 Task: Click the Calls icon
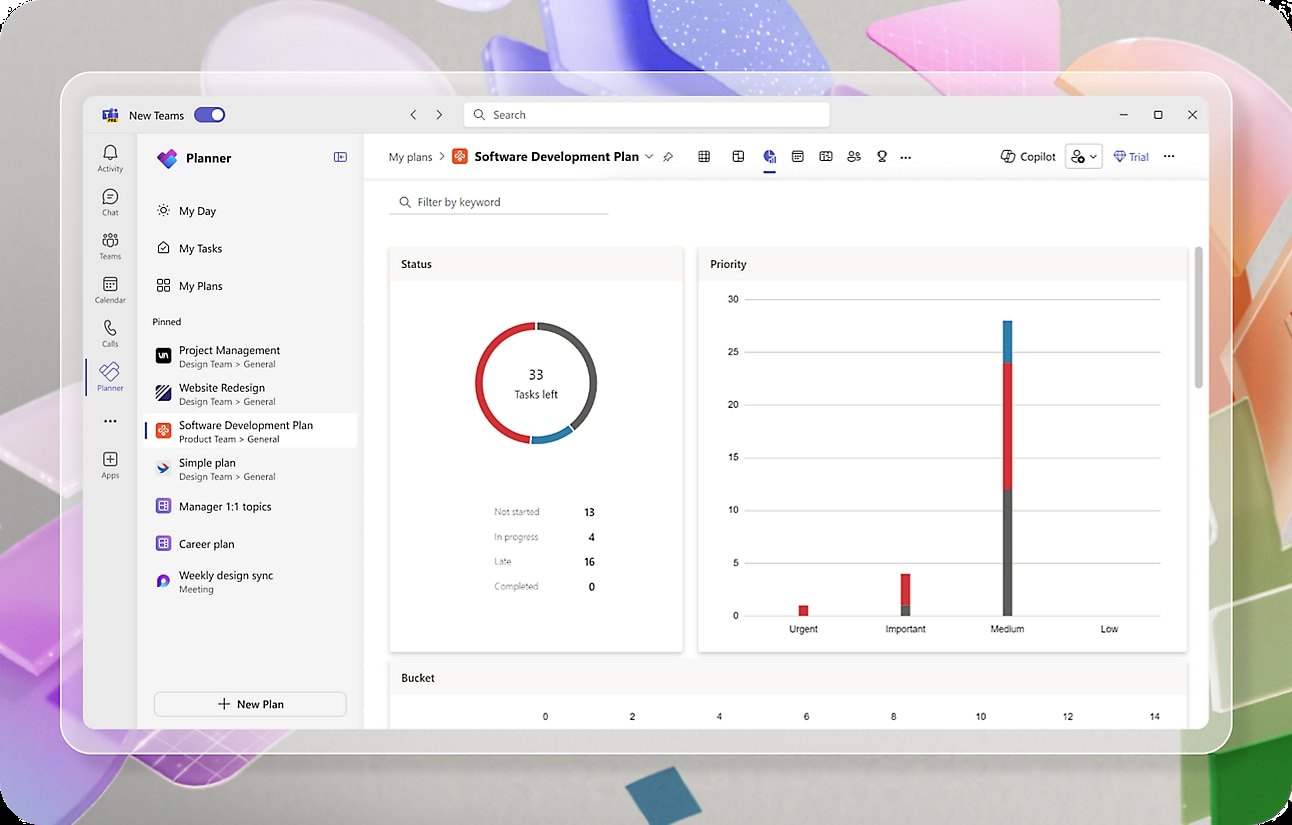(110, 333)
